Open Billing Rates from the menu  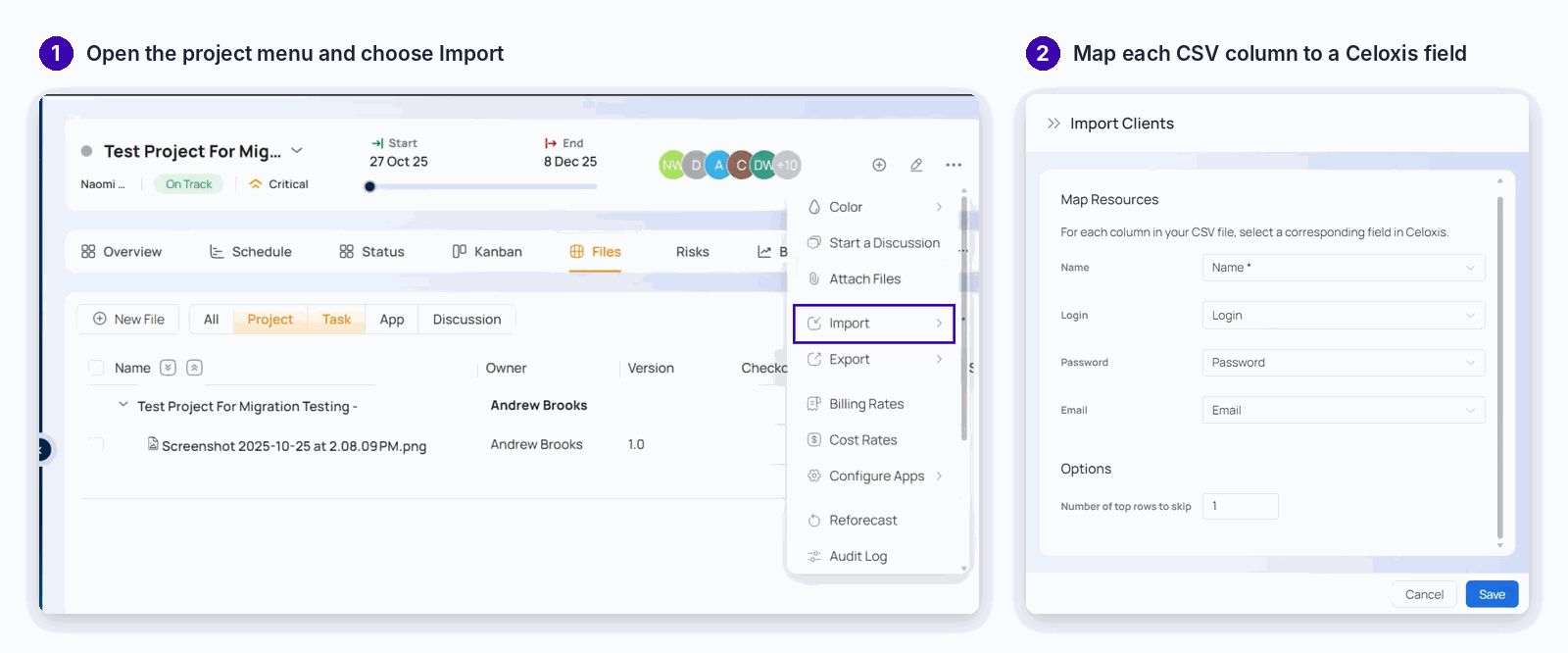pos(874,404)
